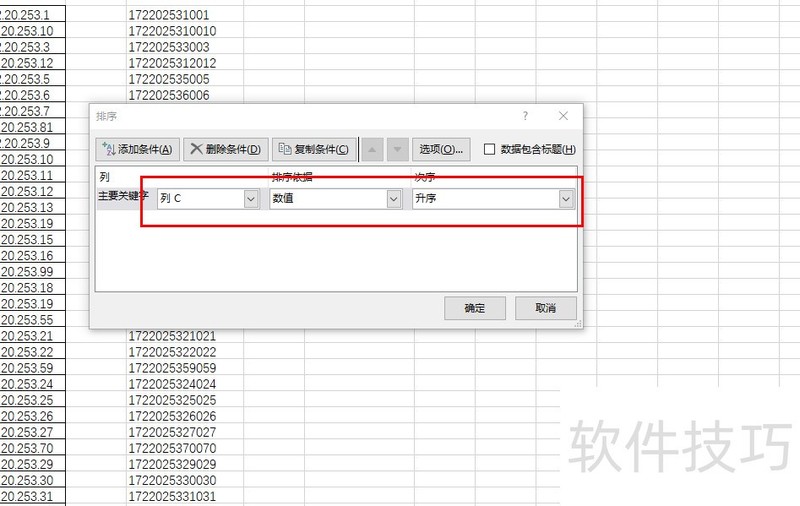Select IP cell ending 20.253.59
800x506 pixels.
(x=33, y=368)
